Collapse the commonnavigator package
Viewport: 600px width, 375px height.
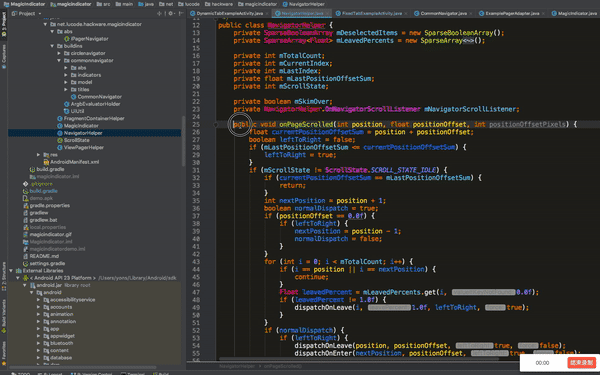59,60
